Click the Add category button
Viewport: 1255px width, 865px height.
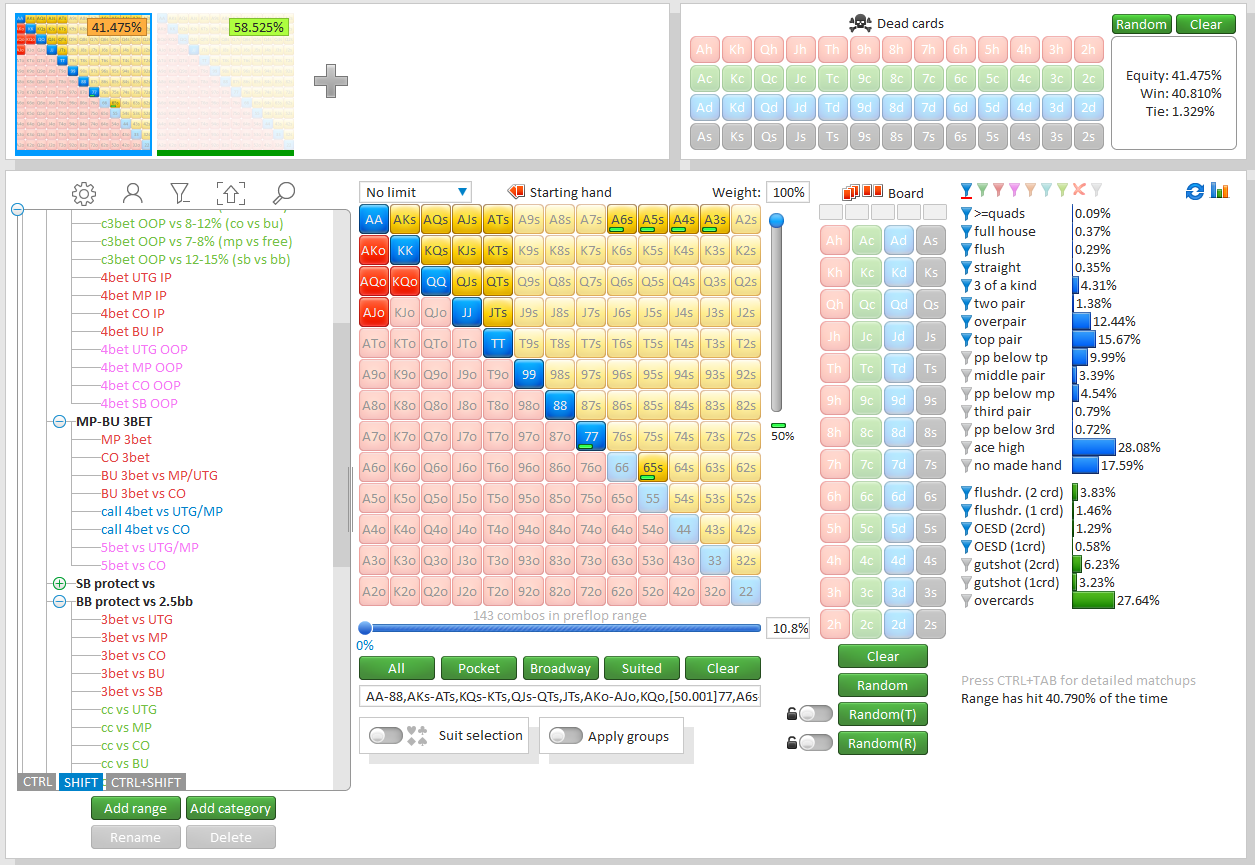pos(231,808)
